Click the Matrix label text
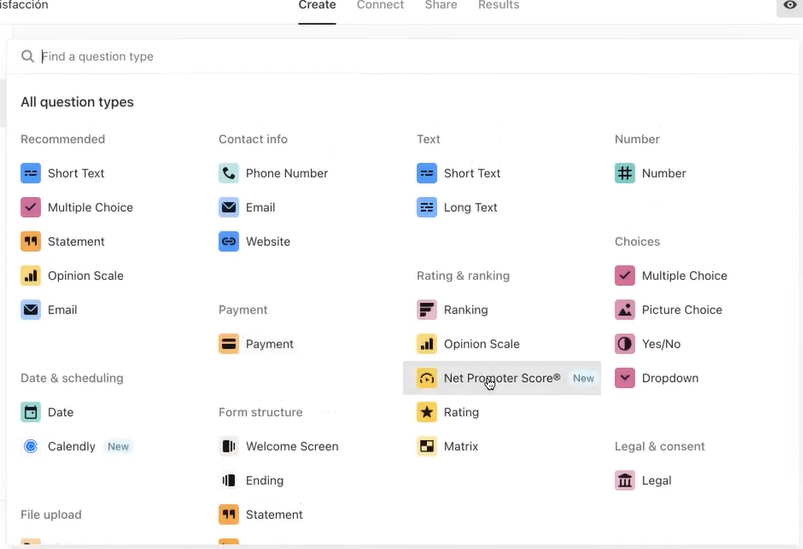The width and height of the screenshot is (803, 549). point(461,446)
